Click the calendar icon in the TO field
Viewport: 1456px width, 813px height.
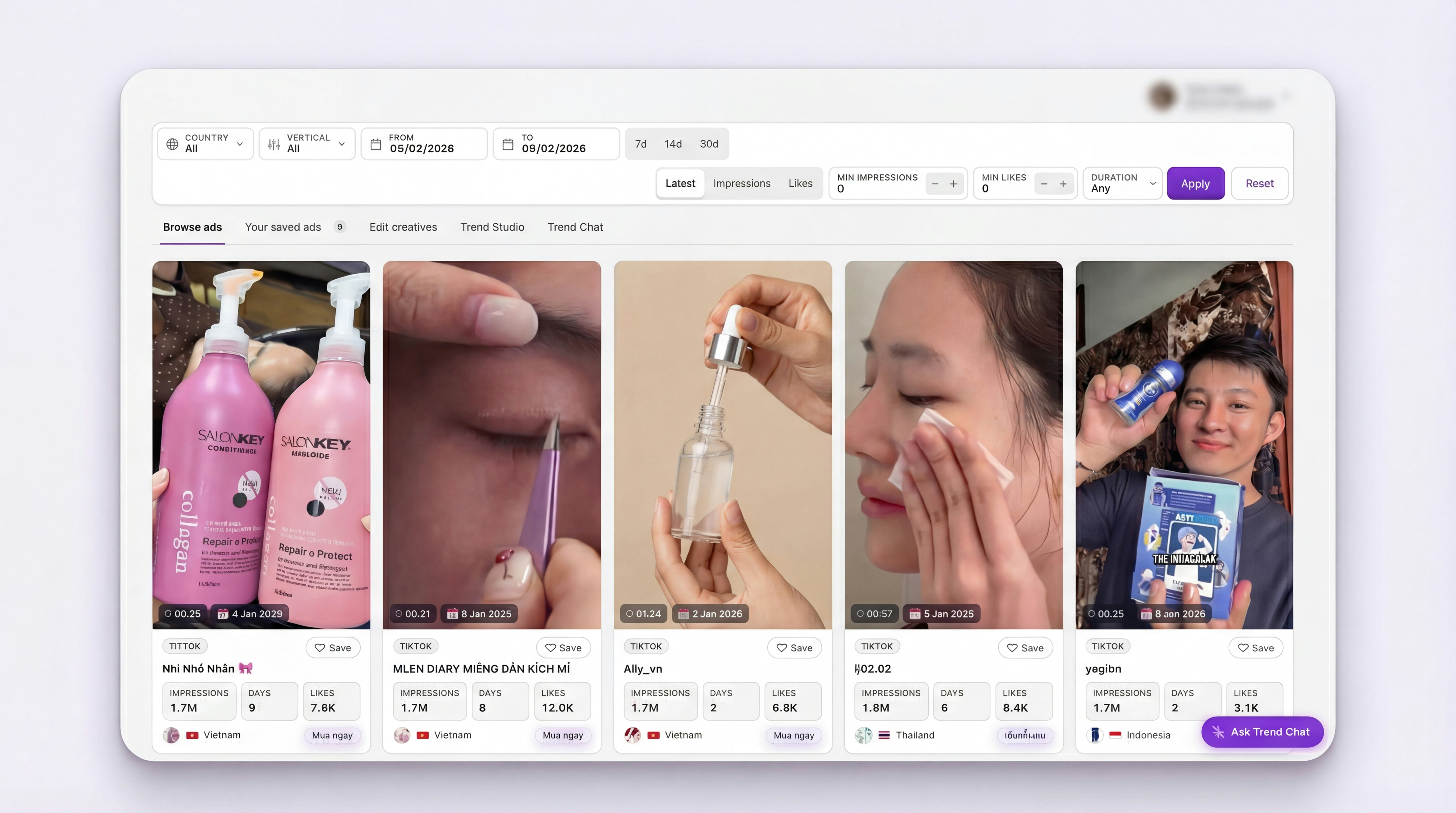pyautogui.click(x=508, y=144)
